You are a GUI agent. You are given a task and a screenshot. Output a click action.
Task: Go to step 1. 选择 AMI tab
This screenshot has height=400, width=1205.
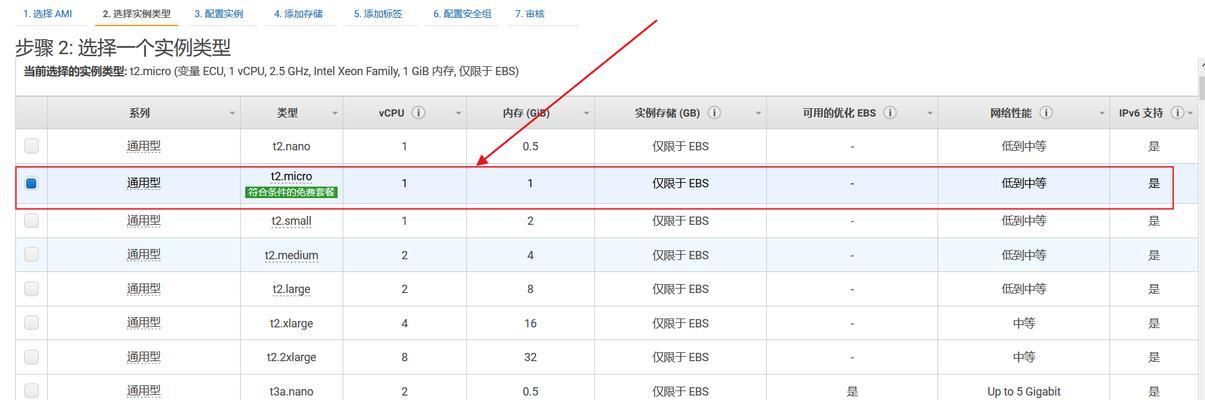pos(48,14)
